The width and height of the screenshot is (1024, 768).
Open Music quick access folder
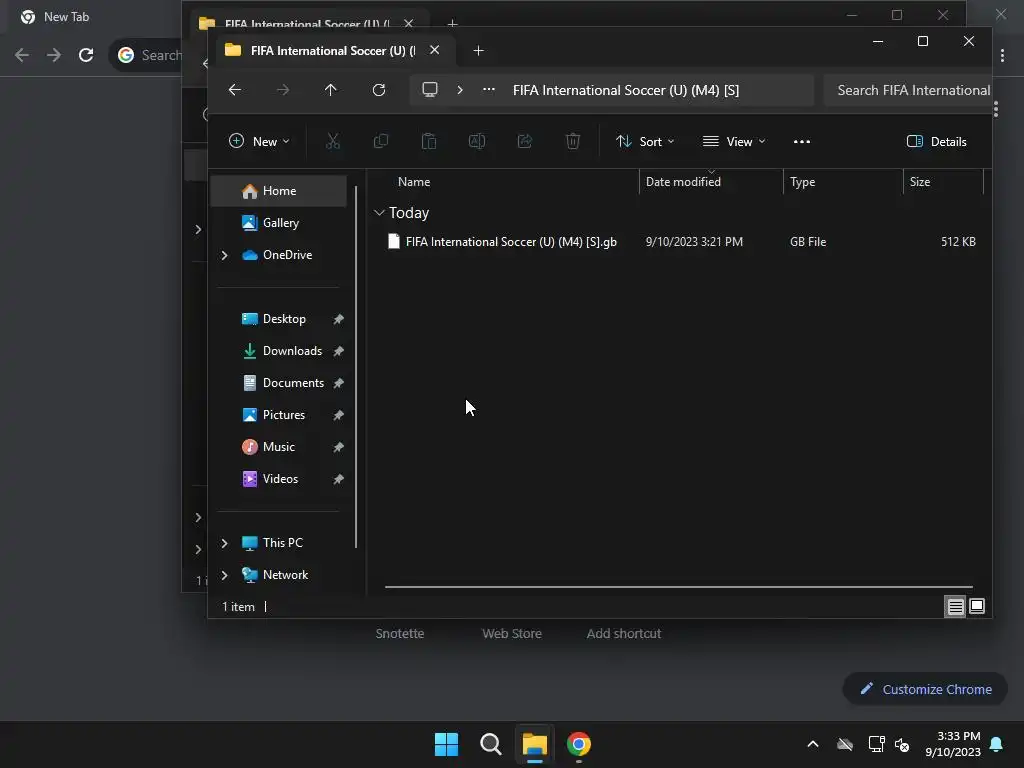(x=279, y=447)
